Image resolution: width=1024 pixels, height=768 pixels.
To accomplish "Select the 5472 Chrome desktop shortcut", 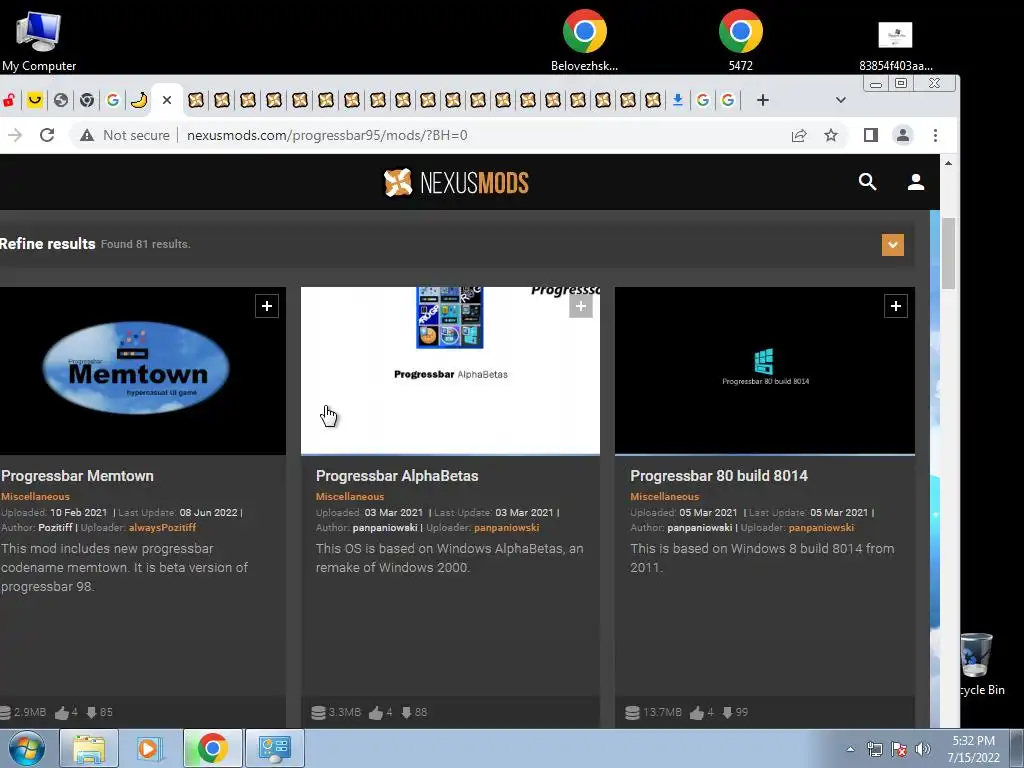I will tap(741, 40).
